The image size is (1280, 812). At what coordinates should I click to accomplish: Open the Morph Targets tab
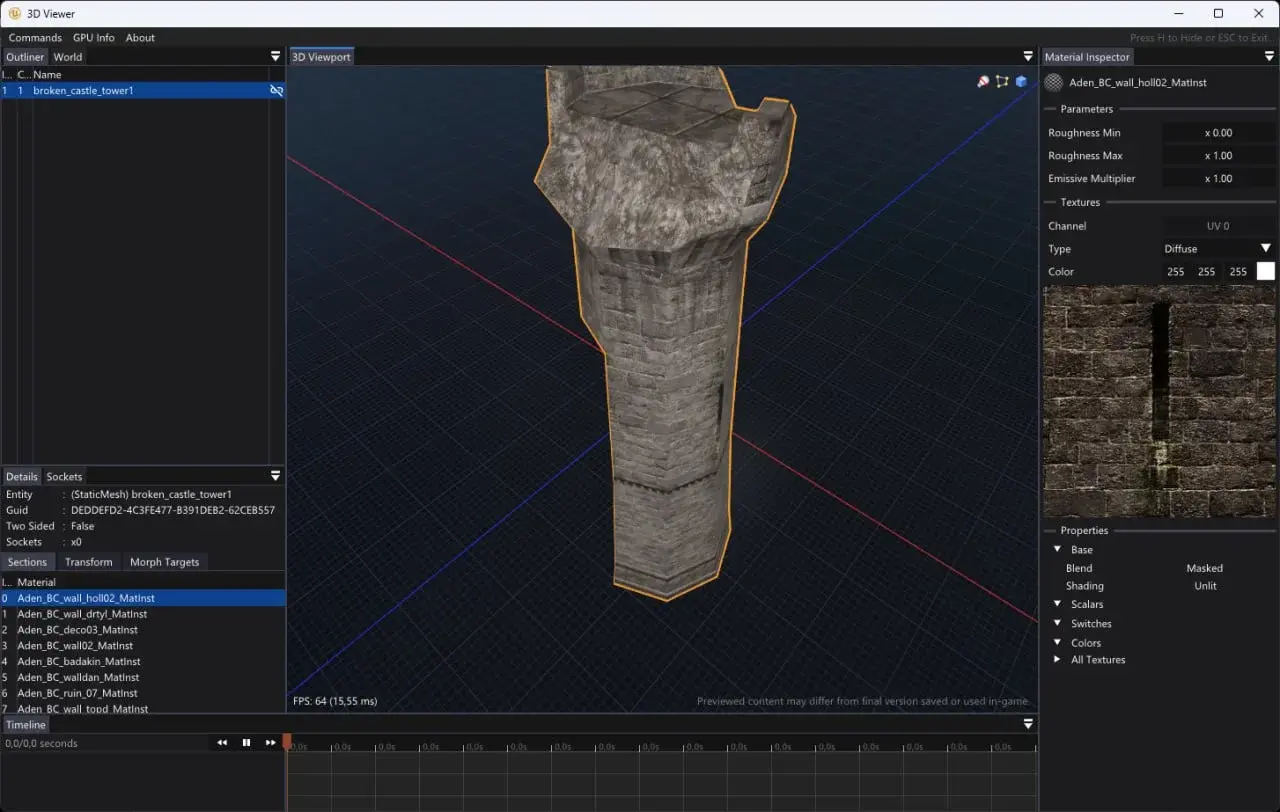click(x=164, y=562)
